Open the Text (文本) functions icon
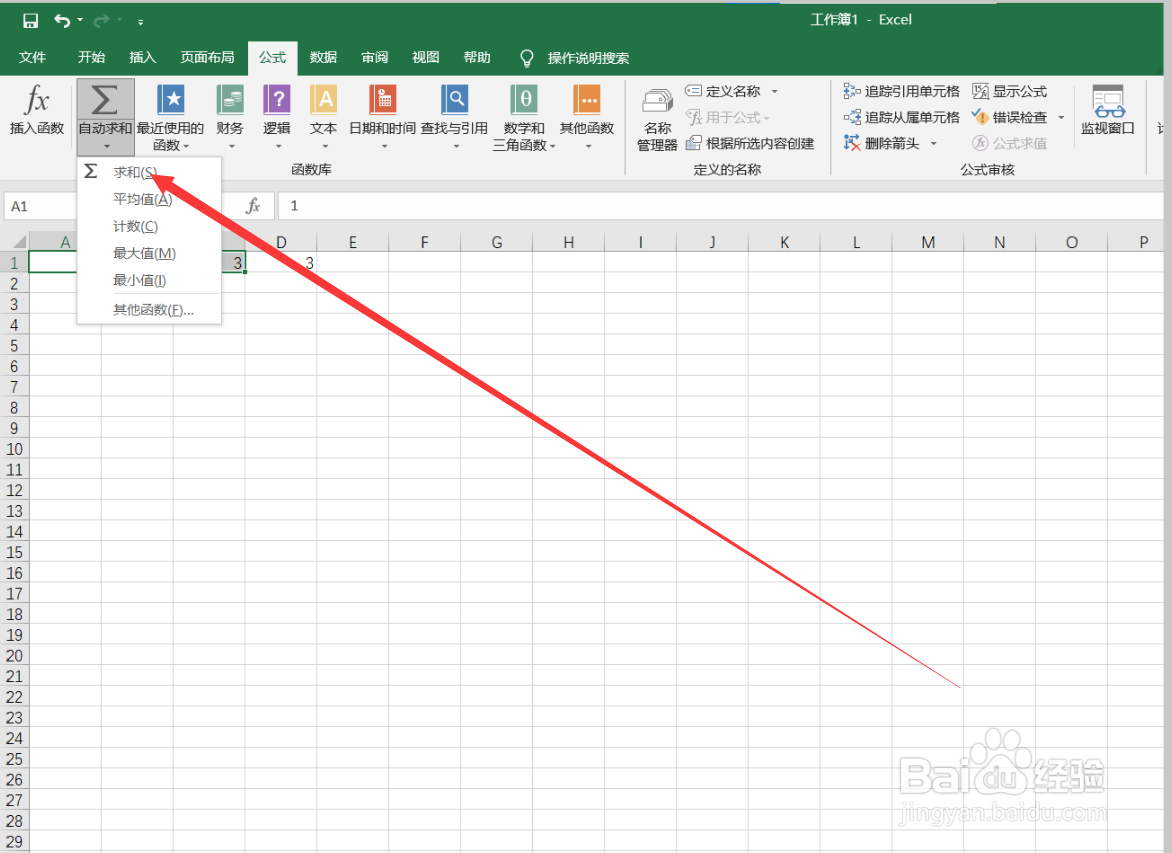Image resolution: width=1172 pixels, height=853 pixels. 324,99
